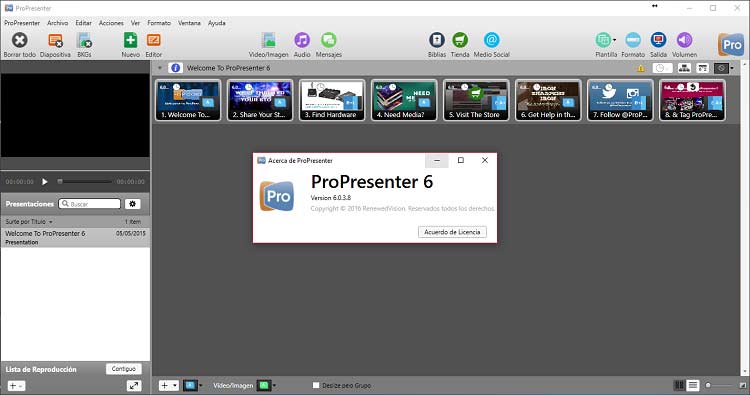750x395 pixels.
Task: Open the Ver menu
Action: (135, 23)
